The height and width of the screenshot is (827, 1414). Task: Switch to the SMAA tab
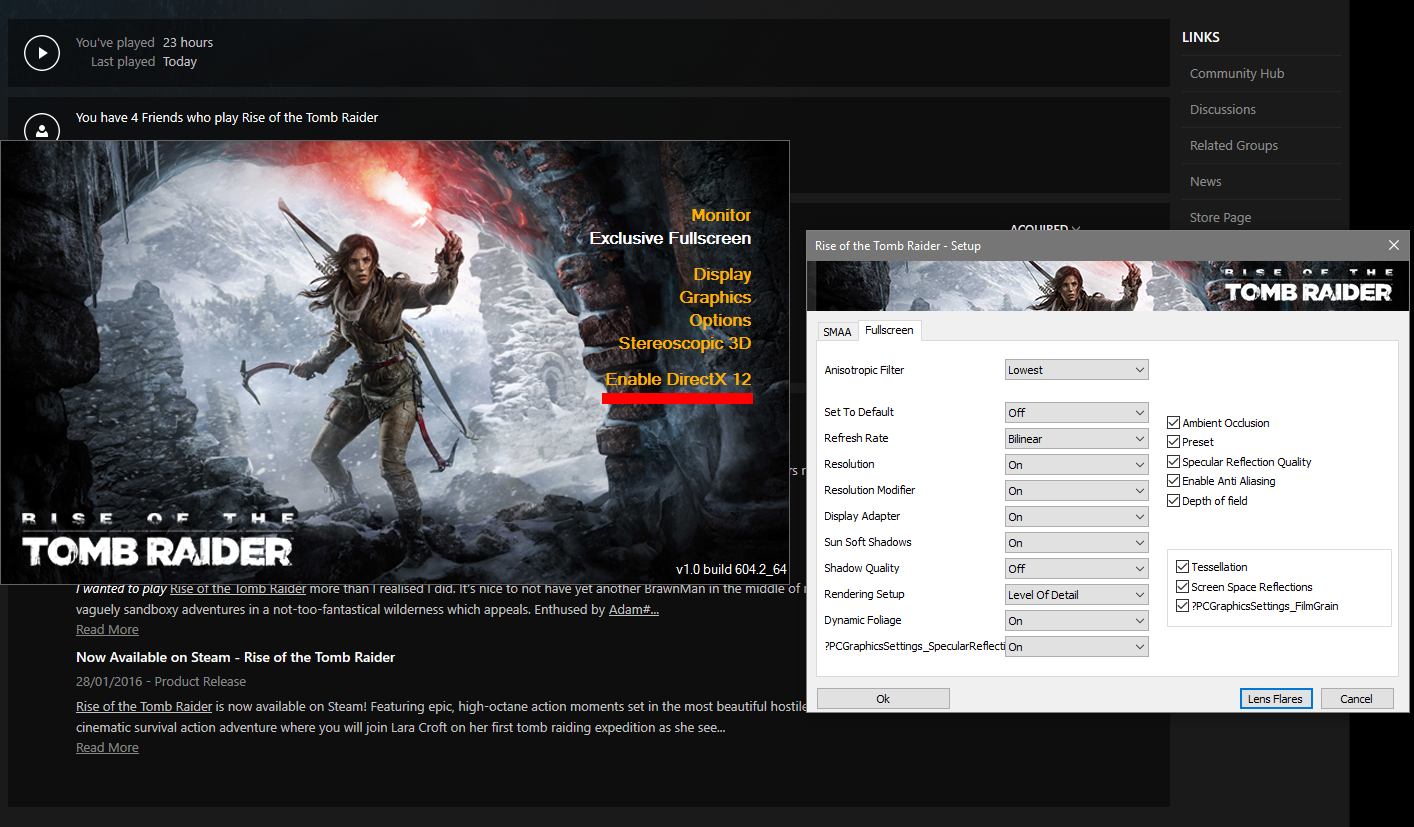click(x=837, y=331)
